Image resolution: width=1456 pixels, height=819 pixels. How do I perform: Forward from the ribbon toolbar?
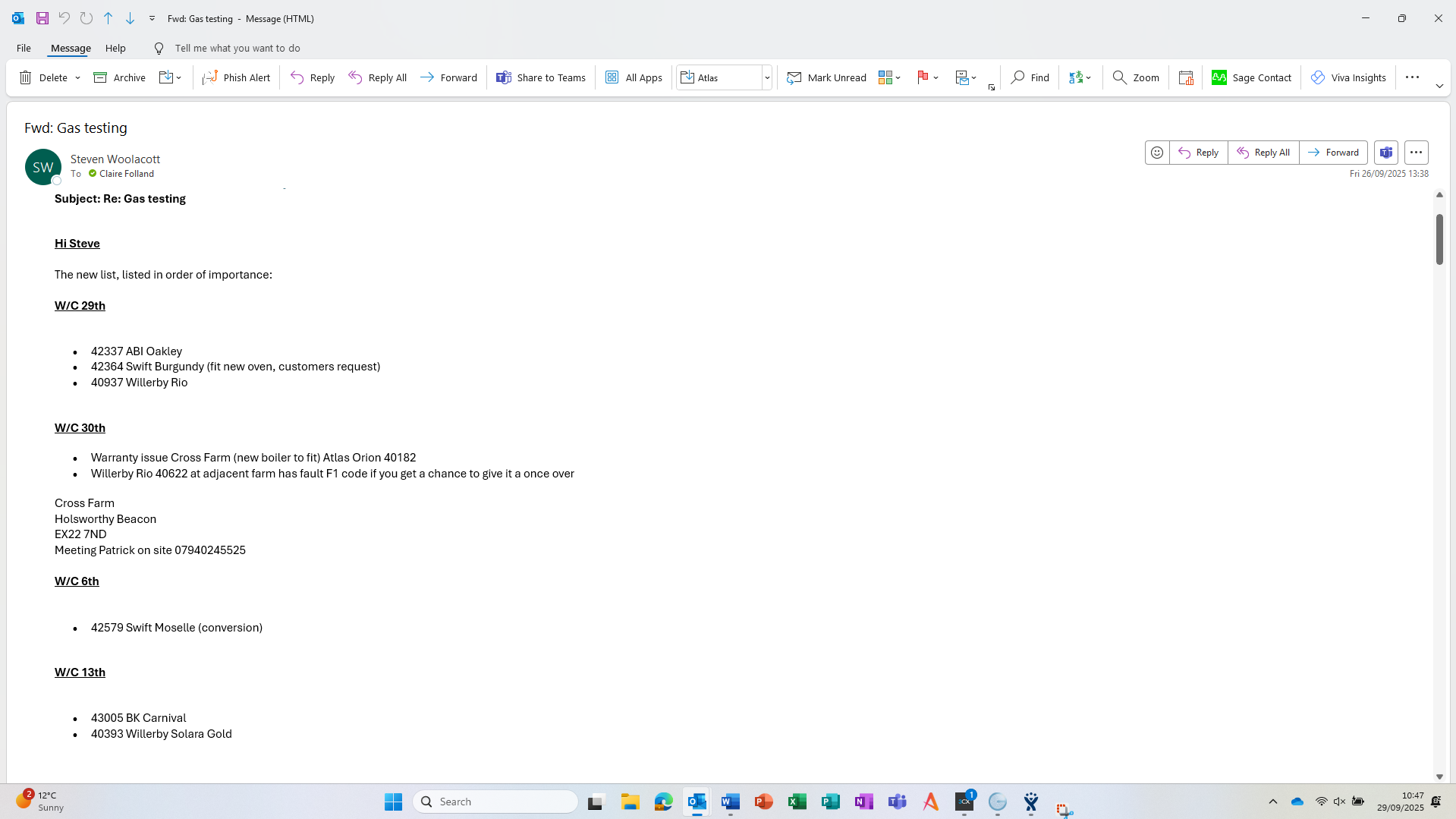(x=448, y=77)
